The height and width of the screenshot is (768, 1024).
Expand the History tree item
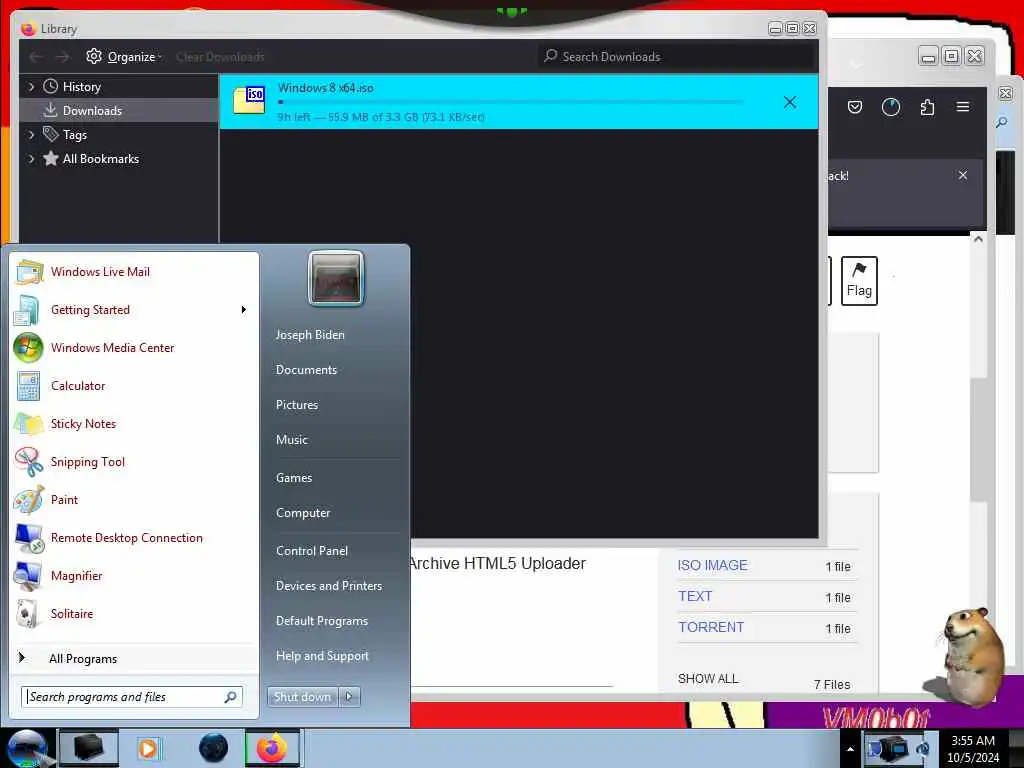pos(31,86)
